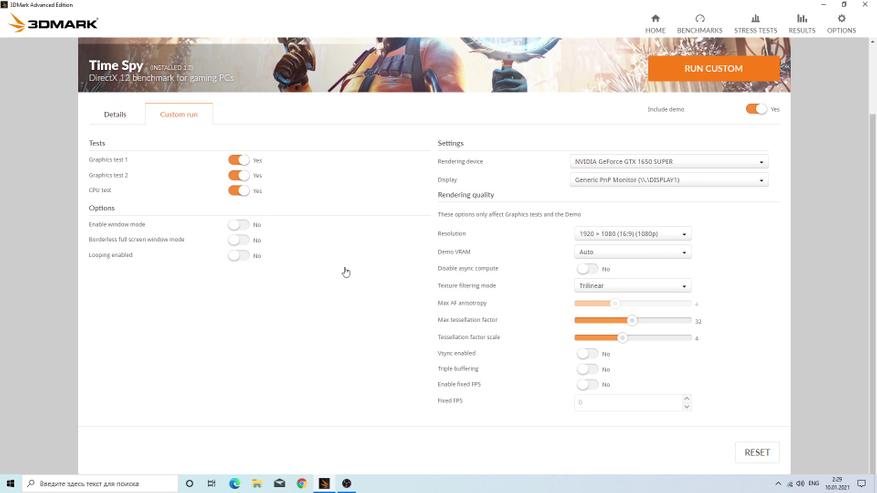Click the RUN CUSTOM button
This screenshot has width=877, height=493.
[713, 68]
